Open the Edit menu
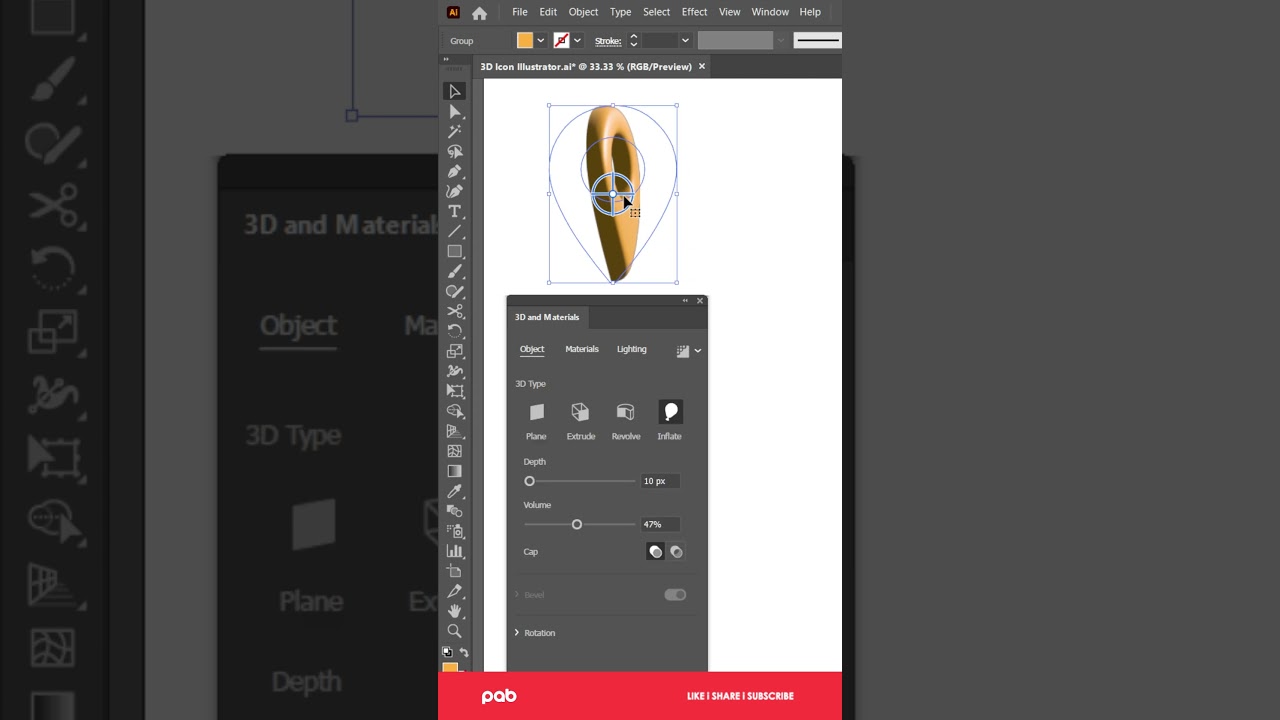 coord(548,12)
